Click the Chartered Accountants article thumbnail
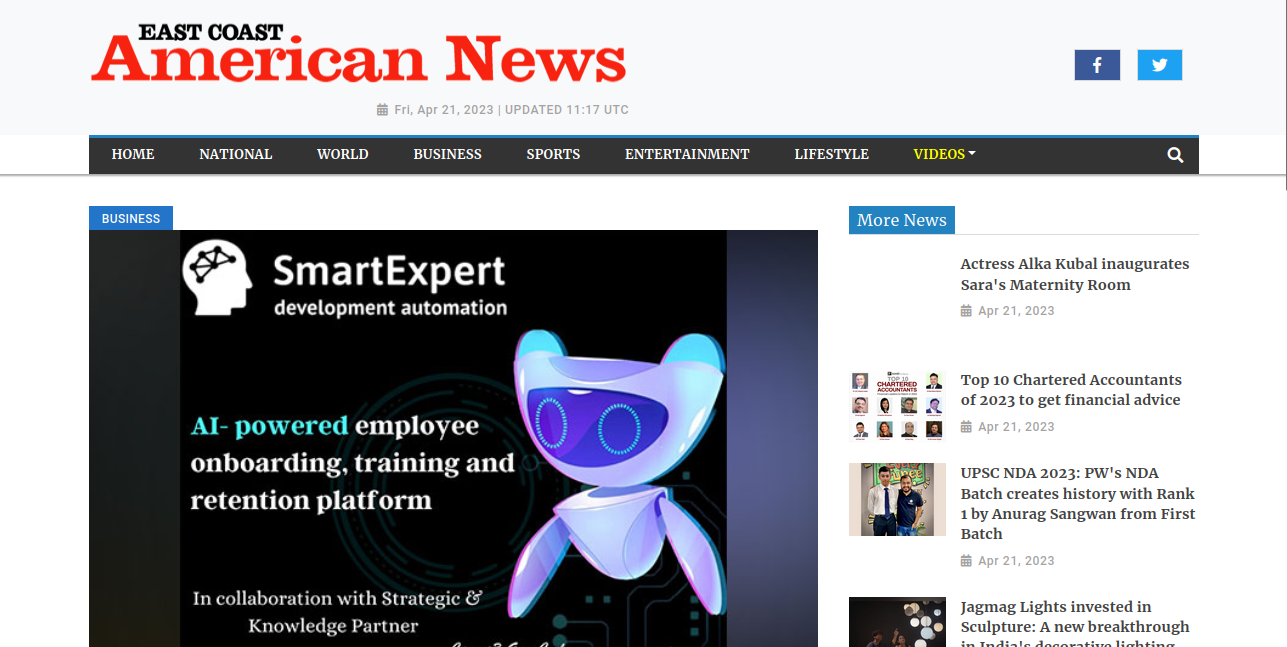The image size is (1287, 647). pyautogui.click(x=897, y=405)
